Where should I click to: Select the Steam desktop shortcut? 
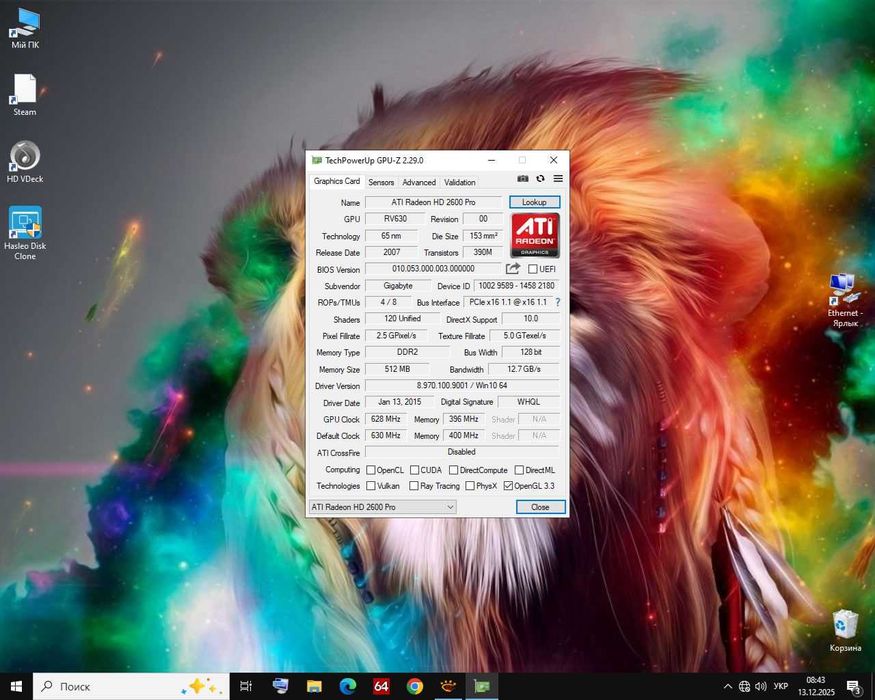pos(25,95)
